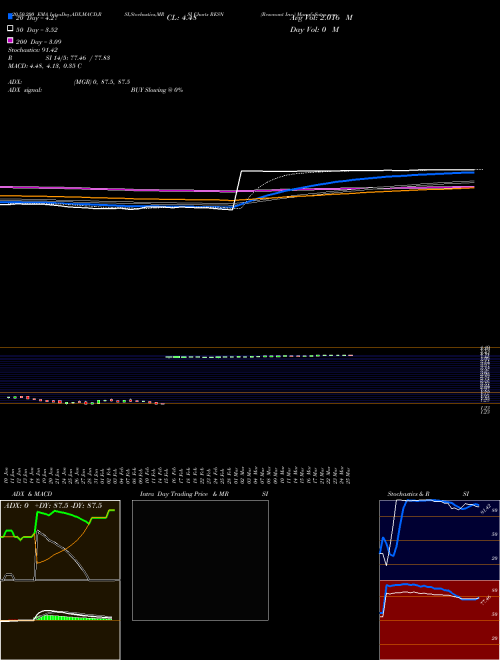Click the 'CL: 4.48' close price
Screen dimensions: 500x660
coord(181,18)
